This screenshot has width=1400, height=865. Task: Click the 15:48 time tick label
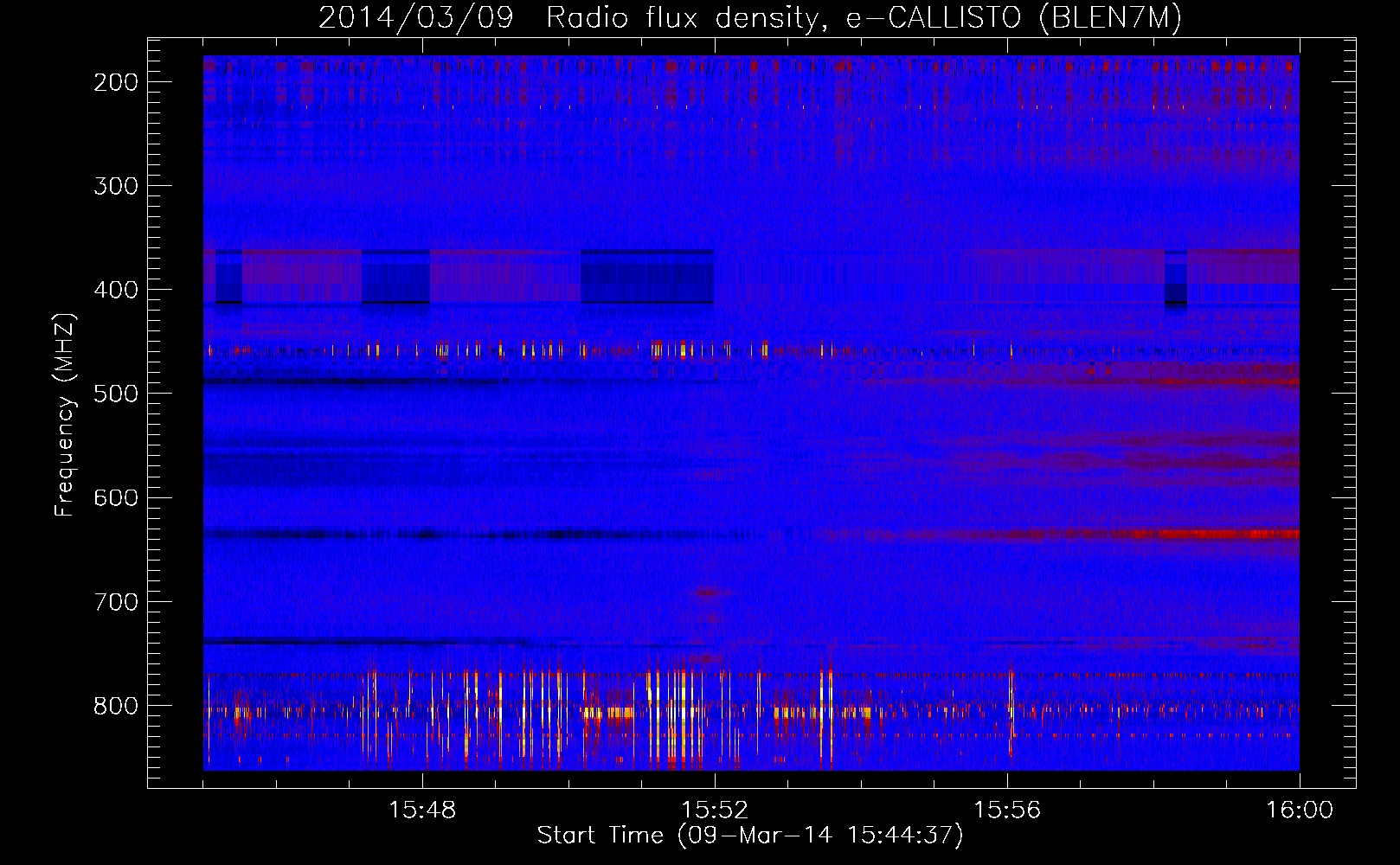(422, 811)
